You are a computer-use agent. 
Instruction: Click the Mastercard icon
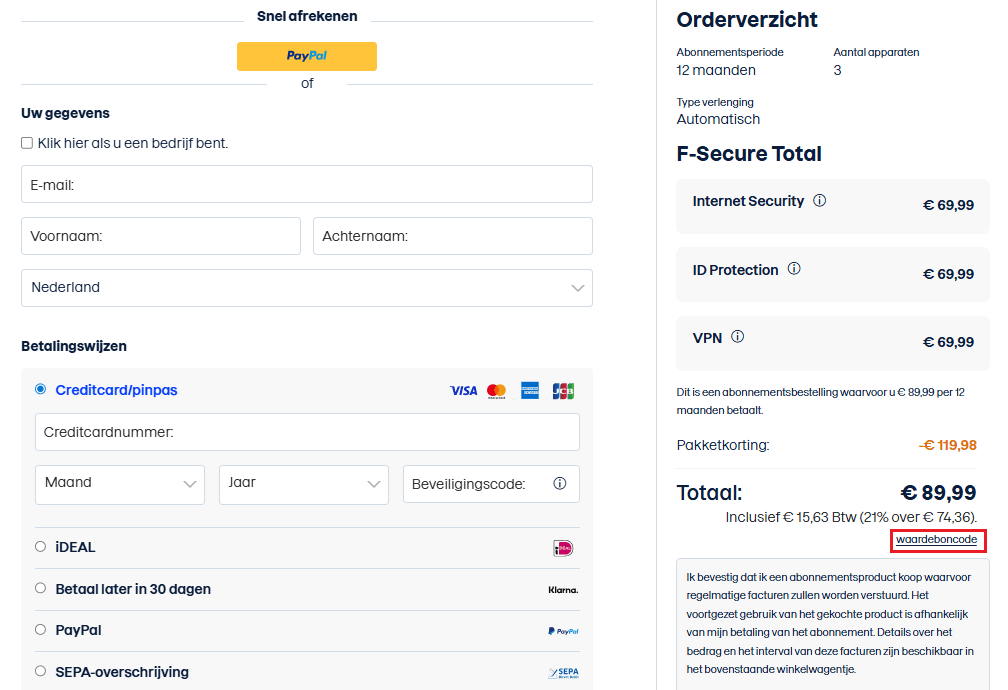pyautogui.click(x=496, y=390)
